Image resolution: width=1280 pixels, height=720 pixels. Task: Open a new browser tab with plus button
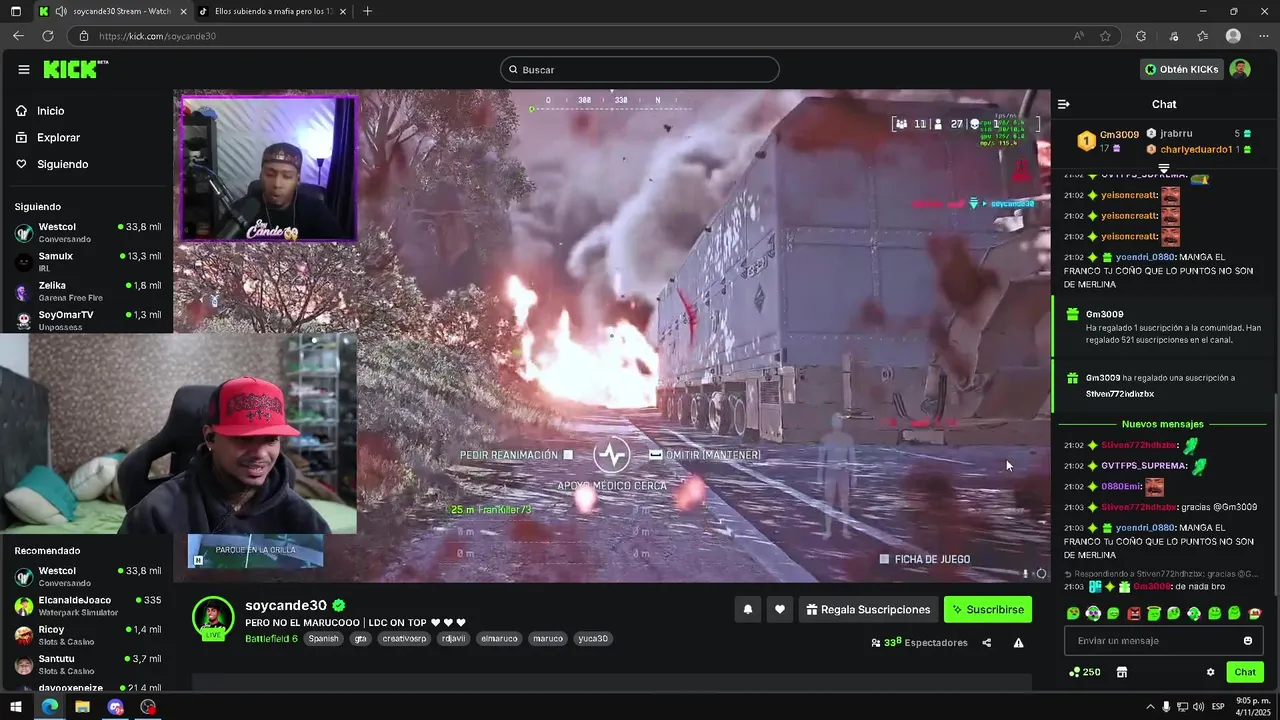(367, 11)
